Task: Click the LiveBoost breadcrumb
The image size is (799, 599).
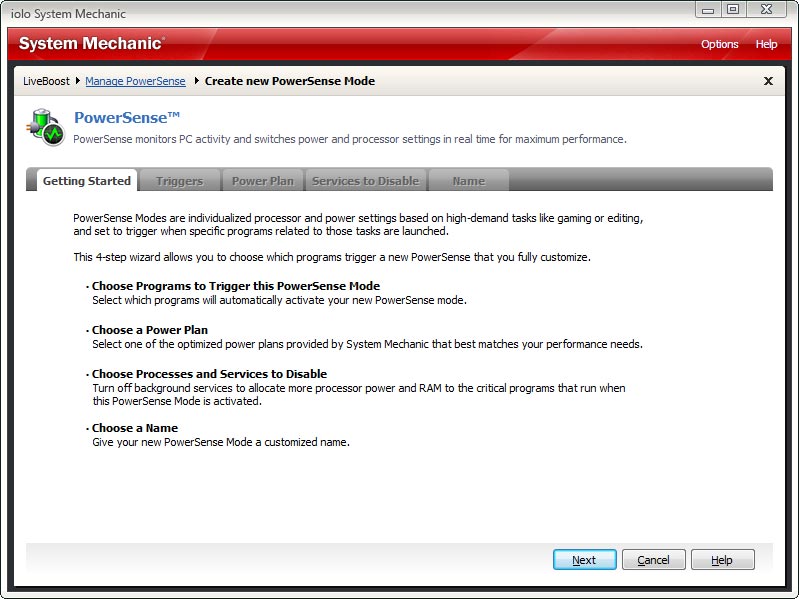Action: (46, 81)
